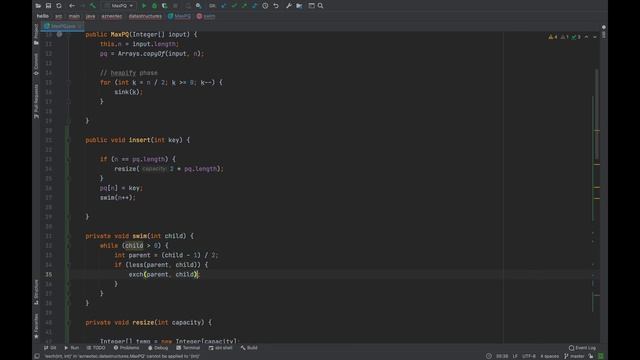Click the 'src' breadcrumb
The image size is (640, 360).
click(59, 16)
